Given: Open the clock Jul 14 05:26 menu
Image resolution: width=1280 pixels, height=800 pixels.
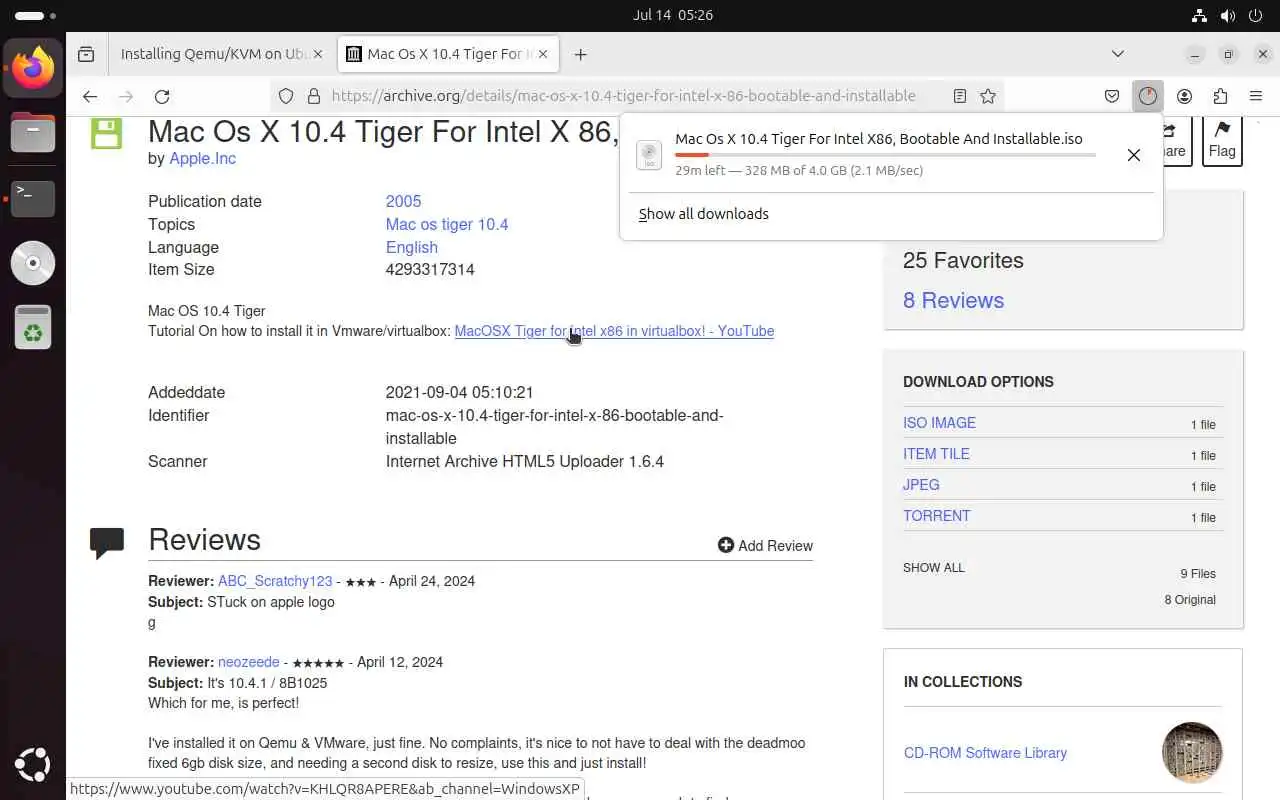Looking at the screenshot, I should (673, 15).
